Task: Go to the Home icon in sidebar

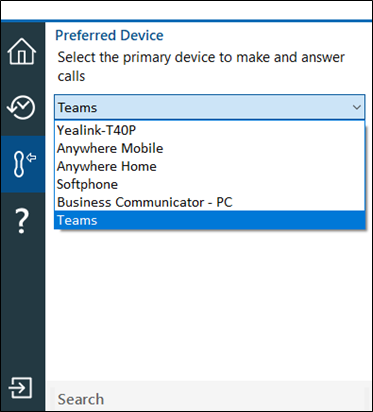Action: tap(22, 51)
